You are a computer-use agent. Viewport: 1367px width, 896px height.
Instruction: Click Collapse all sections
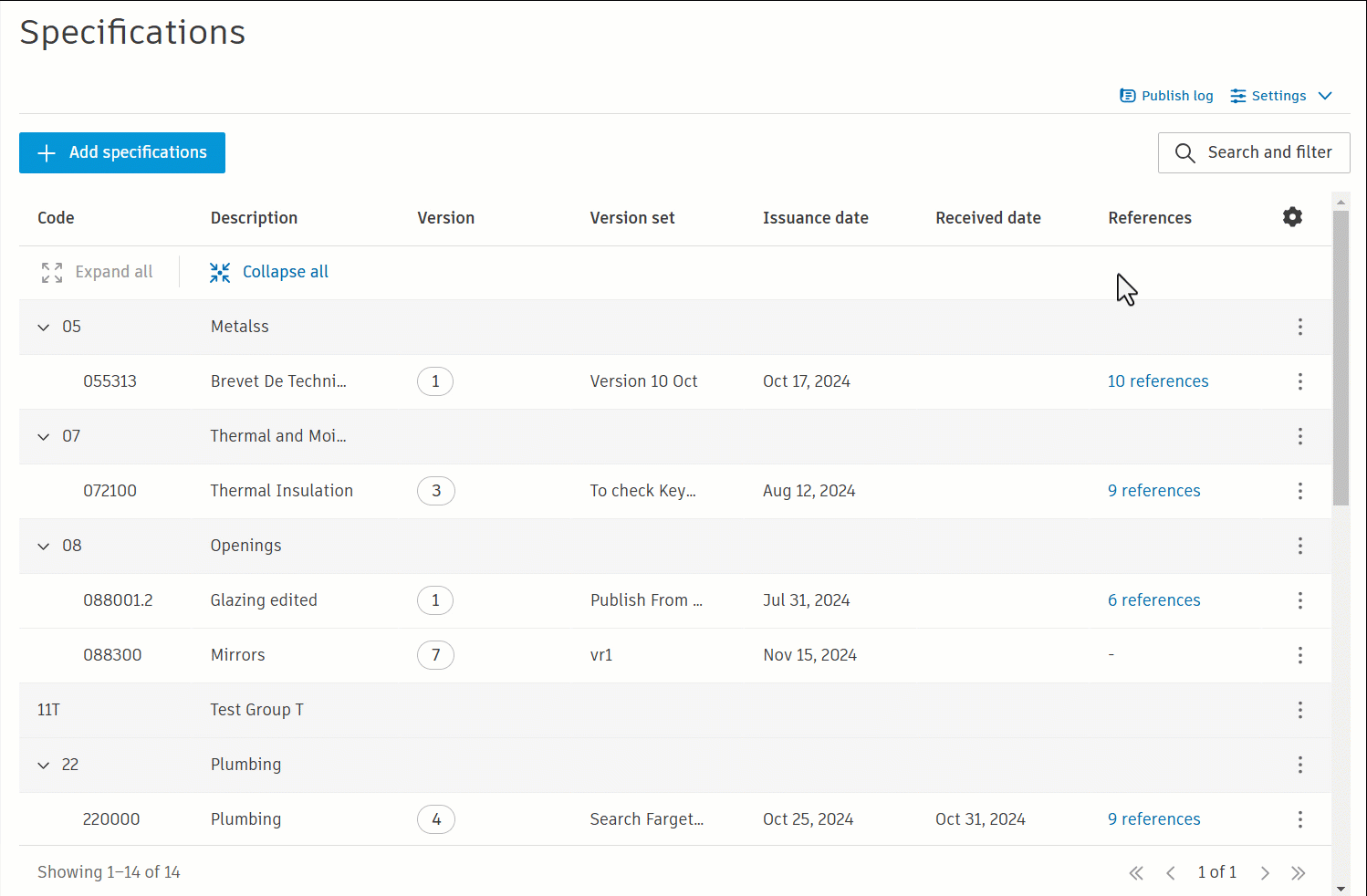point(269,272)
